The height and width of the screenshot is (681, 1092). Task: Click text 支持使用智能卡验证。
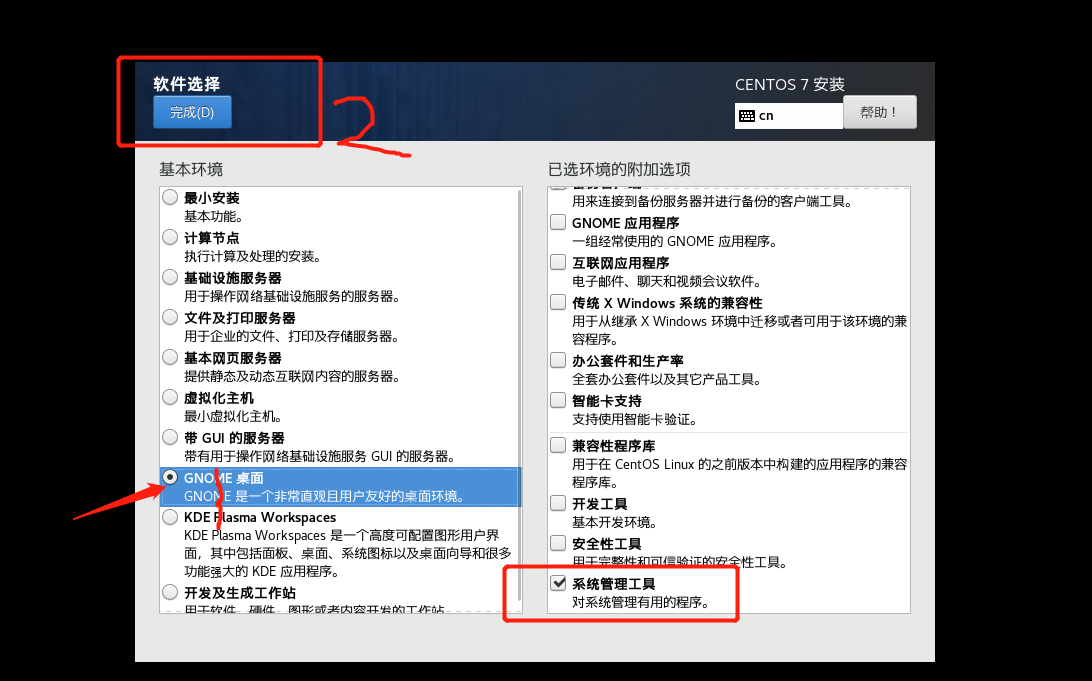635,420
